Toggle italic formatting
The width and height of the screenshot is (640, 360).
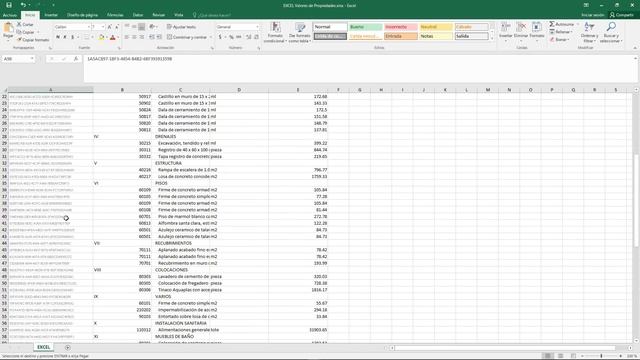(65, 37)
